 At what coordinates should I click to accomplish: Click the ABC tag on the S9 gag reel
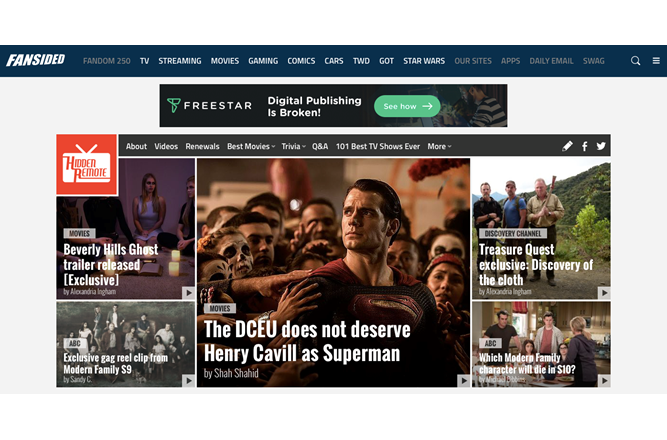[x=74, y=343]
